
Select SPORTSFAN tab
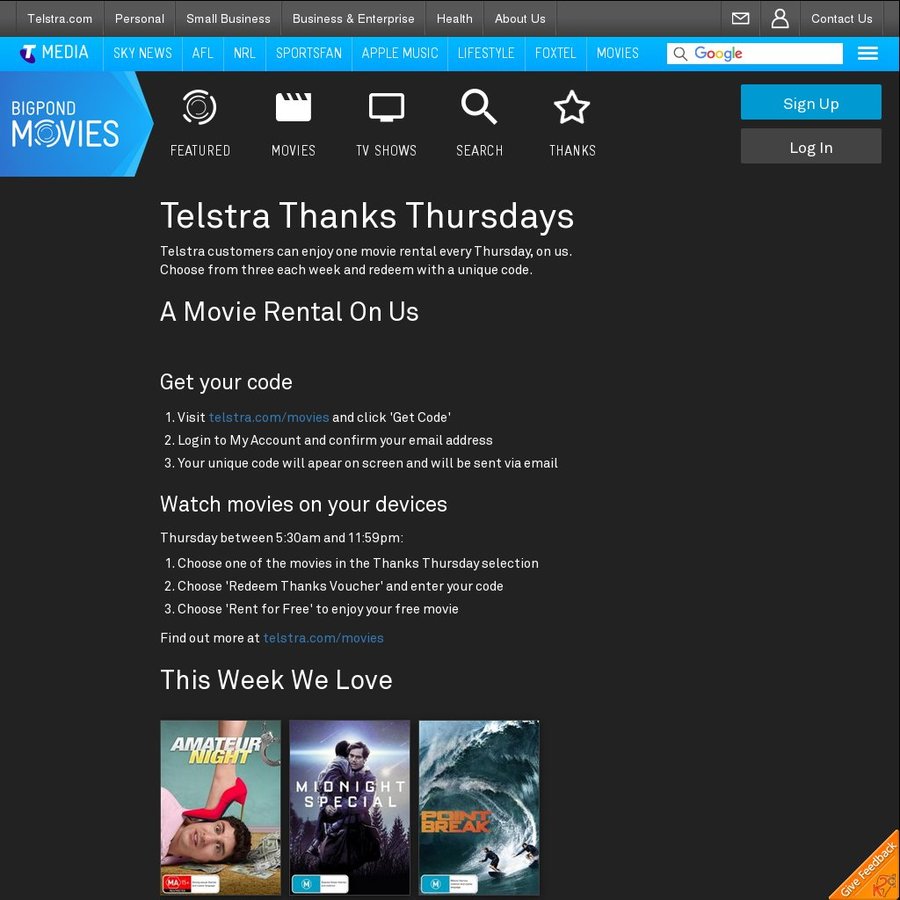coord(309,53)
